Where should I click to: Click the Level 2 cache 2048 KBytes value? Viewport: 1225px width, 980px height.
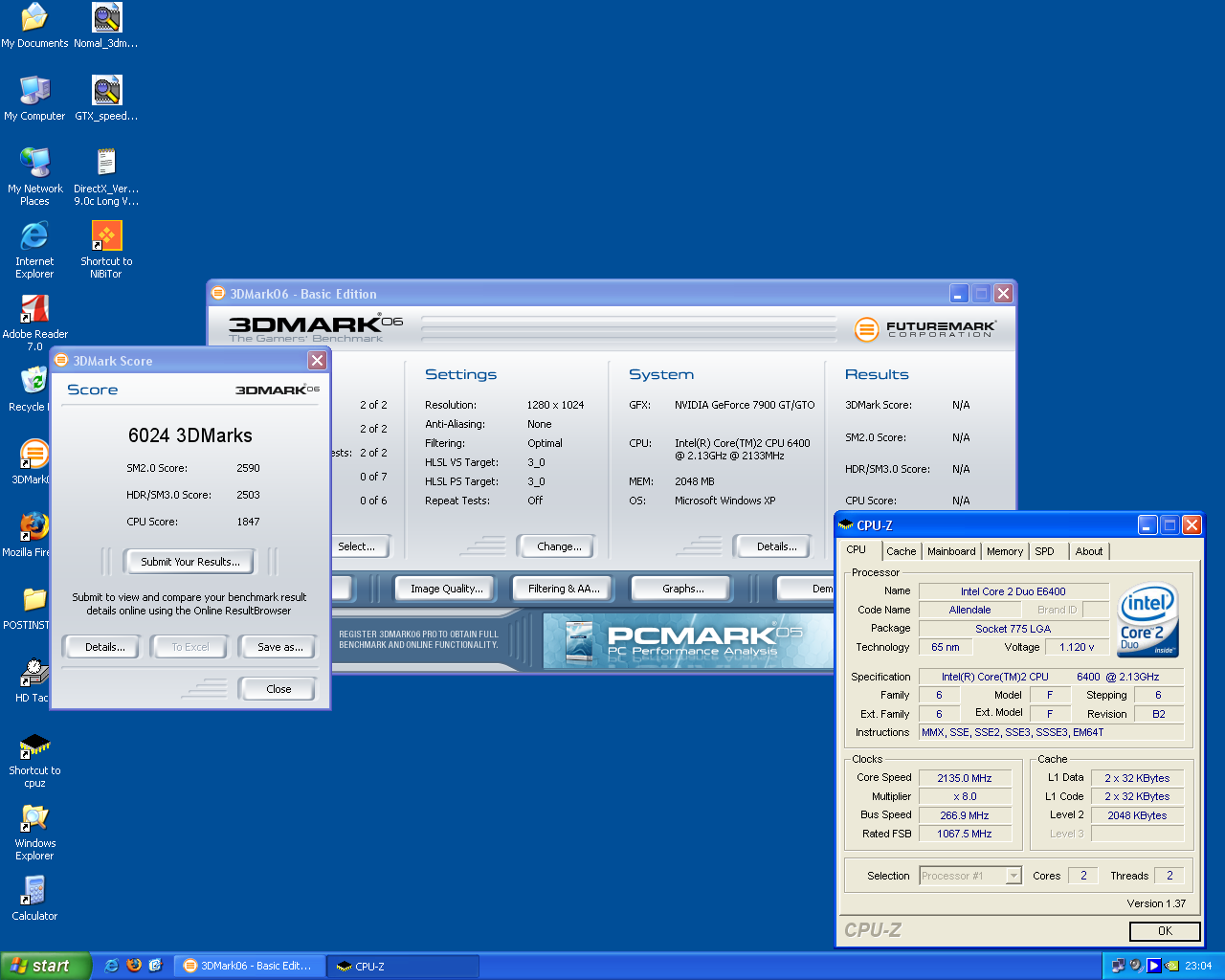pyautogui.click(x=1137, y=815)
